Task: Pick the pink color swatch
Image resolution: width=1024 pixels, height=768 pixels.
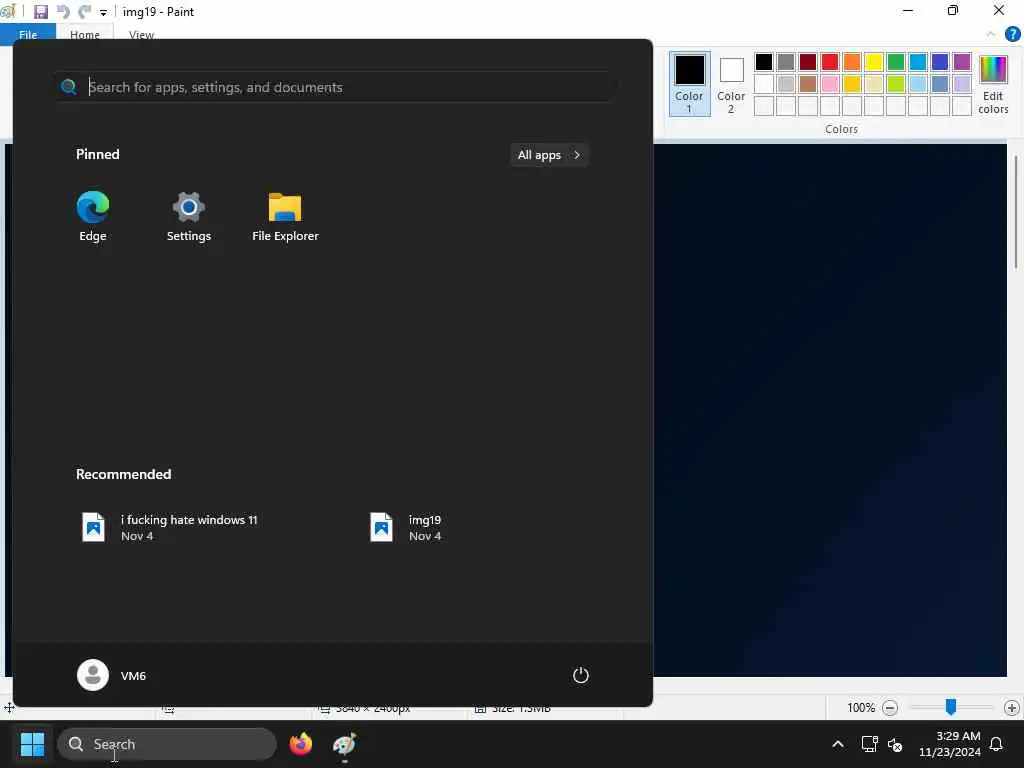Action: [x=829, y=84]
